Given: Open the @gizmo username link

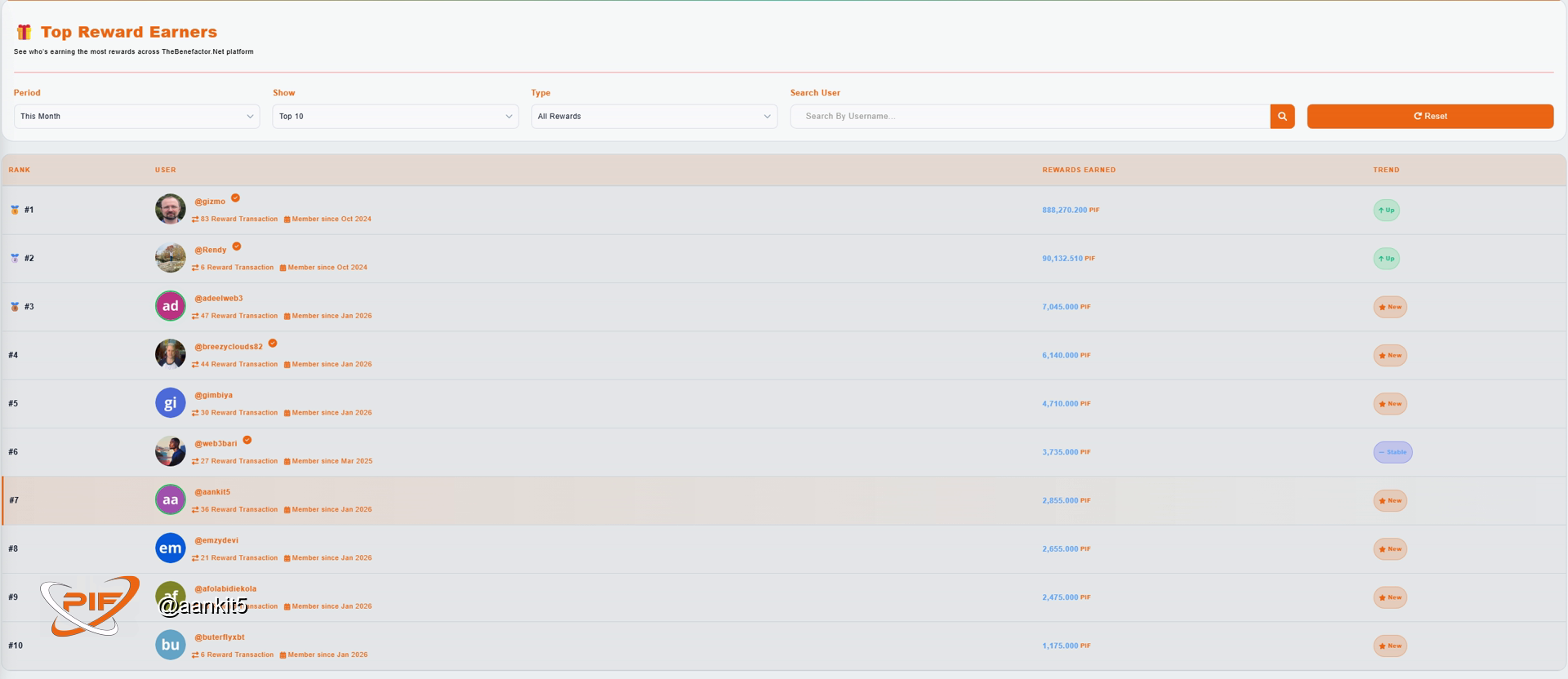Looking at the screenshot, I should [x=210, y=202].
